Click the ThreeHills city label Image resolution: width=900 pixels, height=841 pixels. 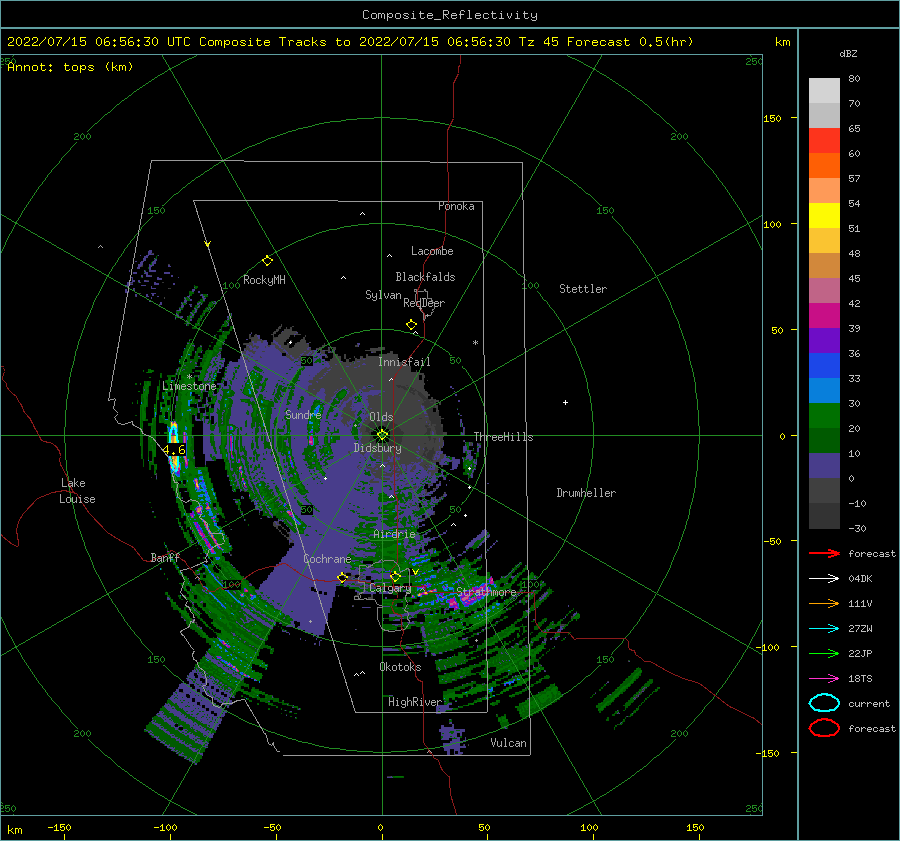(x=503, y=437)
